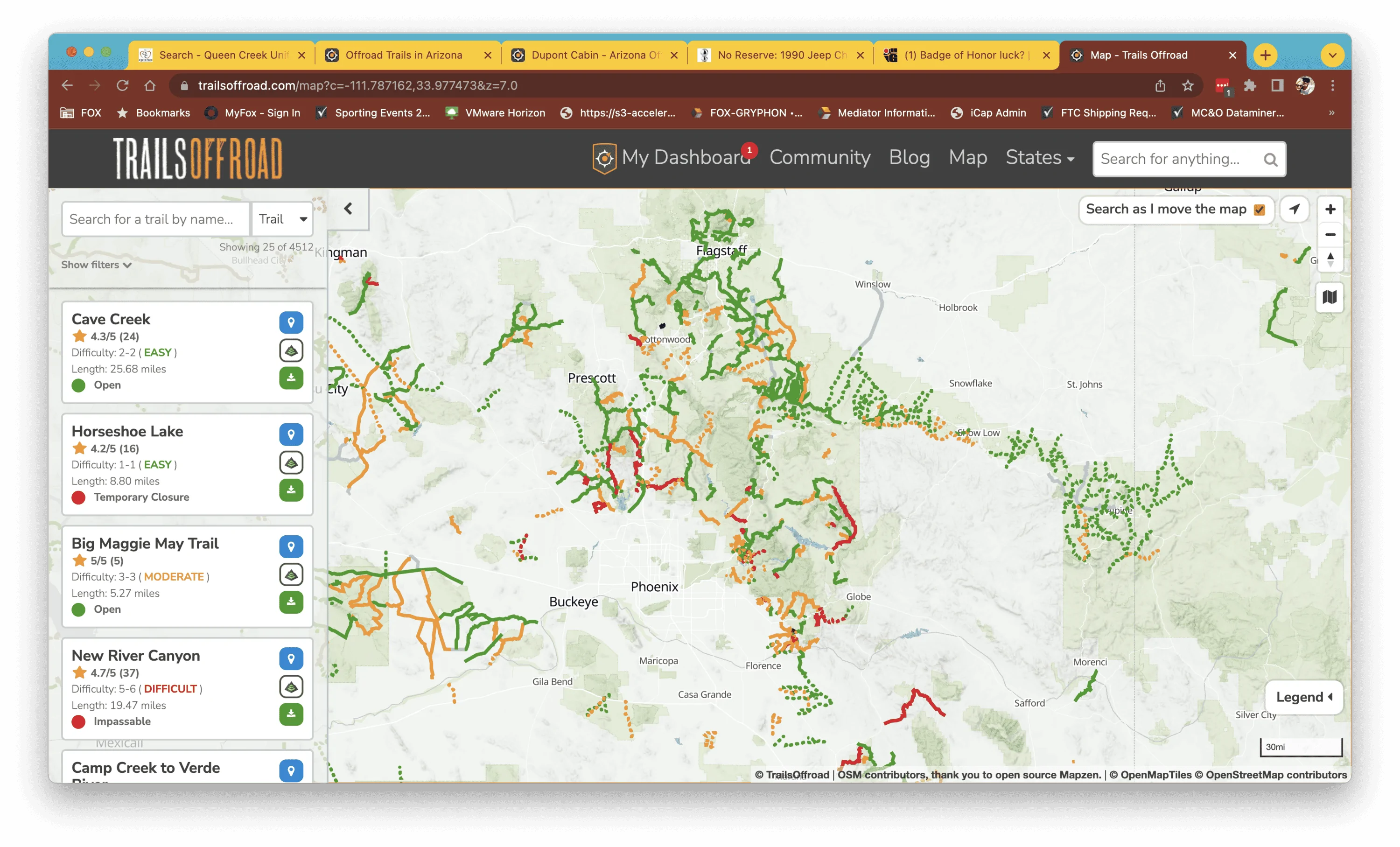The height and width of the screenshot is (847, 1400).
Task: Click the TrailsOffroad logo
Action: click(x=198, y=159)
